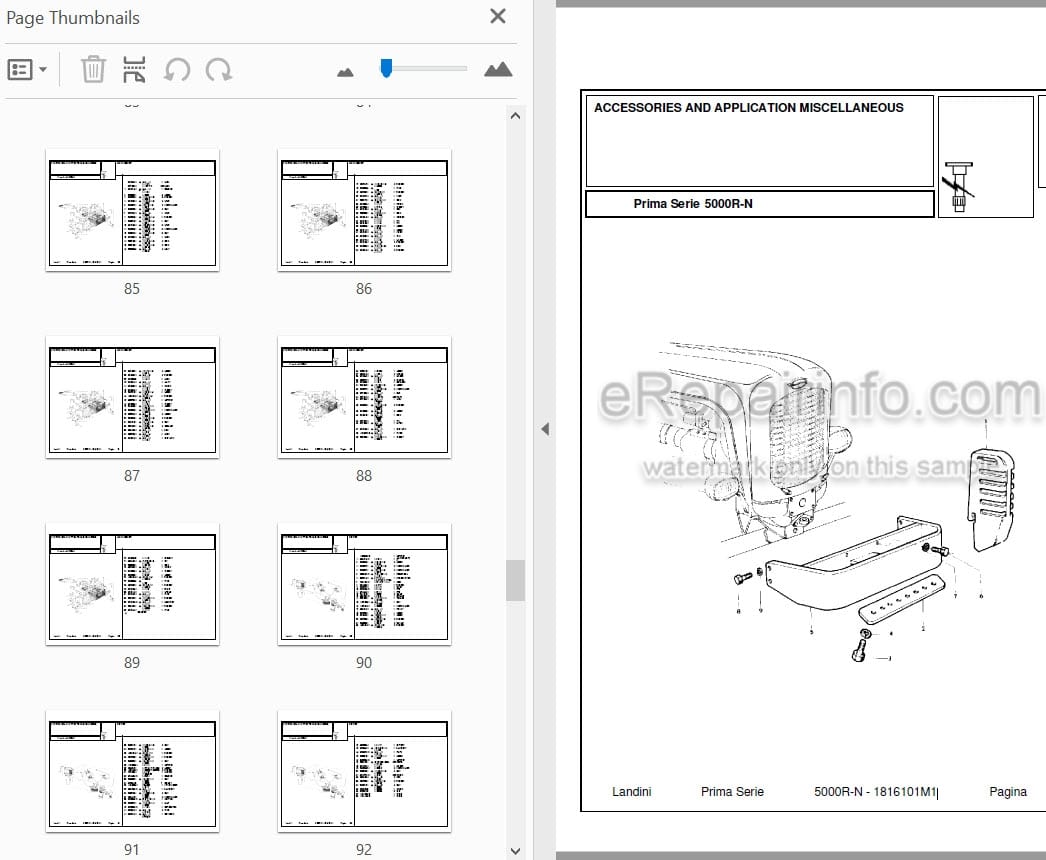This screenshot has width=1046, height=860.
Task: Click the thumbnail scrollbar down arrow
Action: pyautogui.click(x=515, y=851)
